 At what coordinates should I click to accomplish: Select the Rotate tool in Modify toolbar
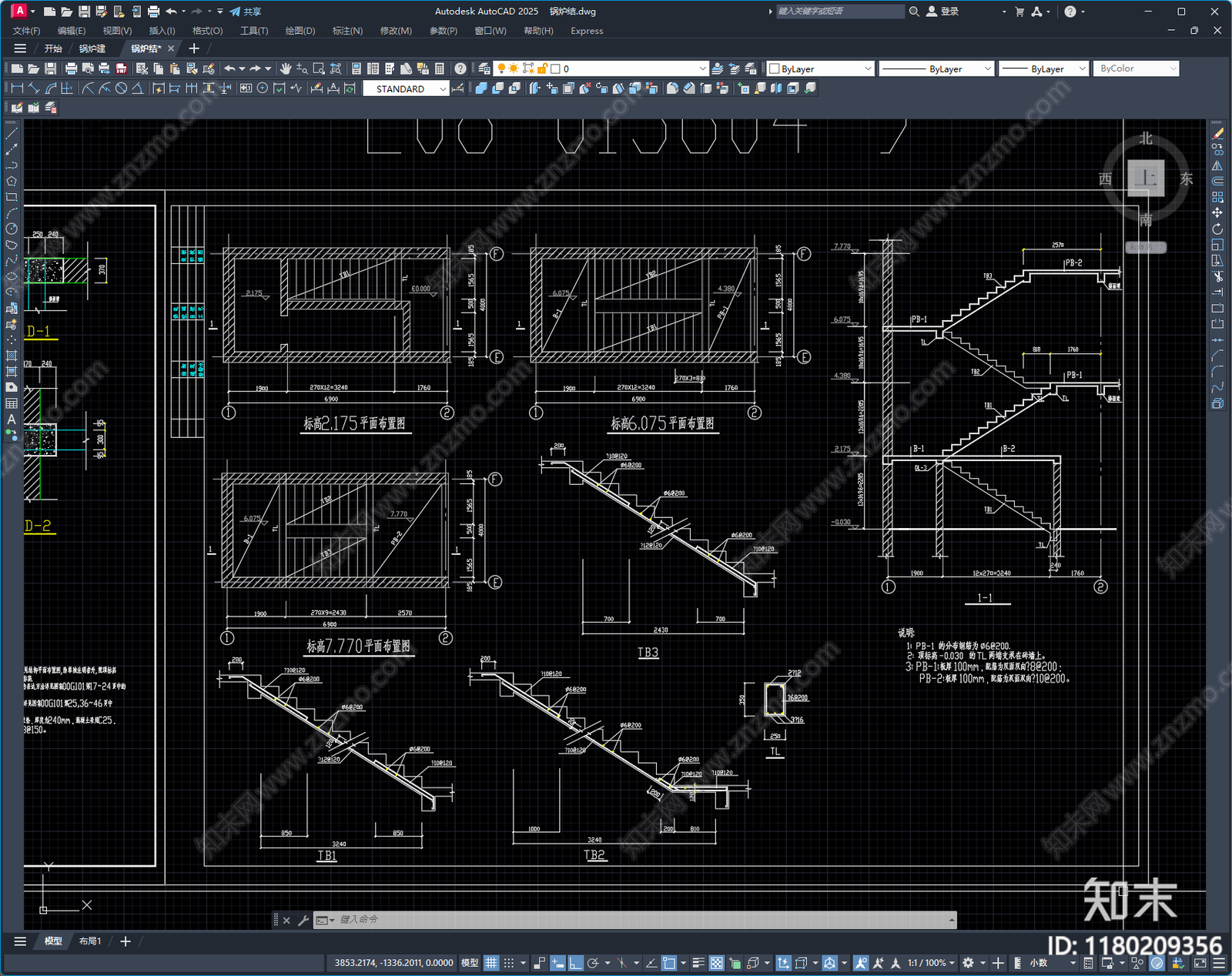1217,229
